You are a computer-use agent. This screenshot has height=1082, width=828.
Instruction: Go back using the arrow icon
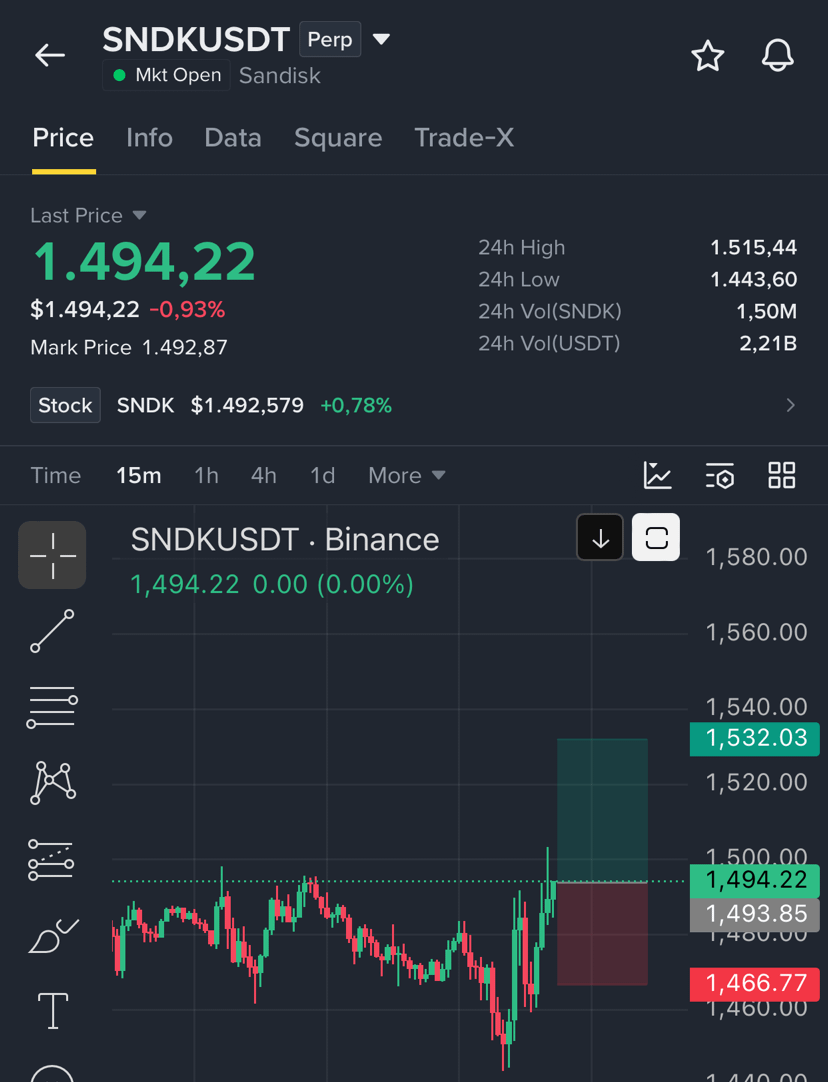tap(50, 55)
